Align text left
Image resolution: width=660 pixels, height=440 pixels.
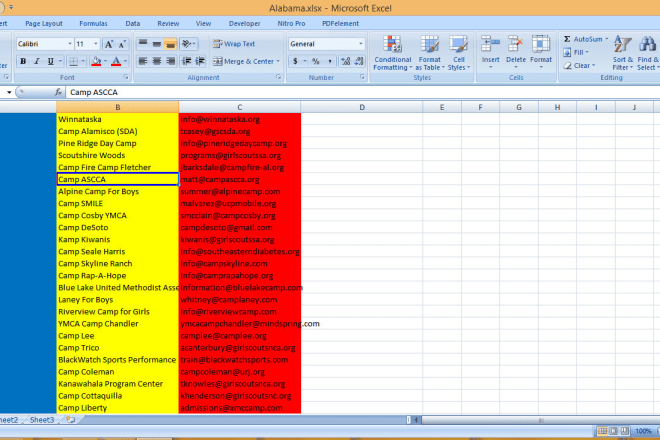click(x=143, y=61)
